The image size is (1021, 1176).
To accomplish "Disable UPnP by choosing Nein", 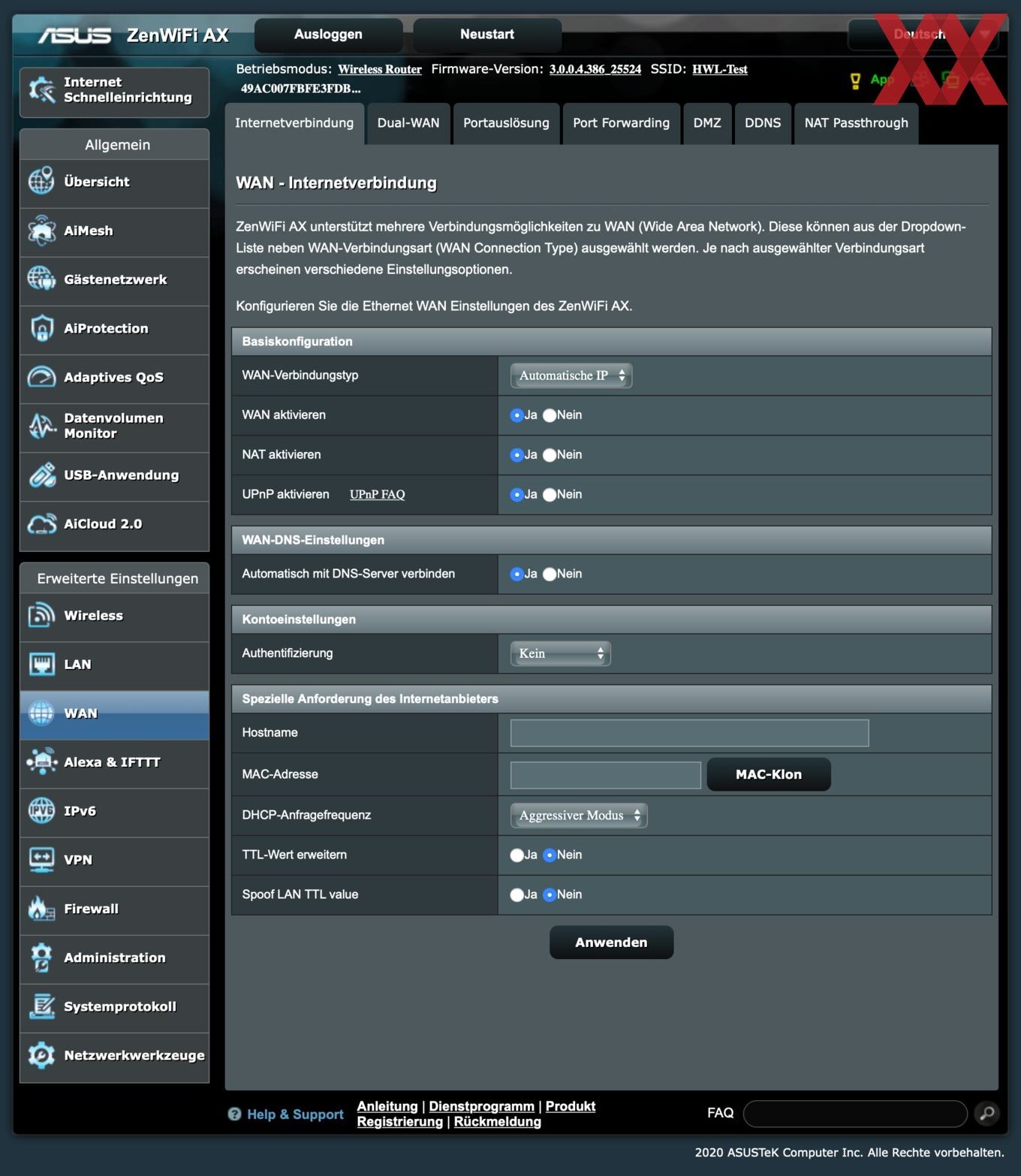I will 550,495.
